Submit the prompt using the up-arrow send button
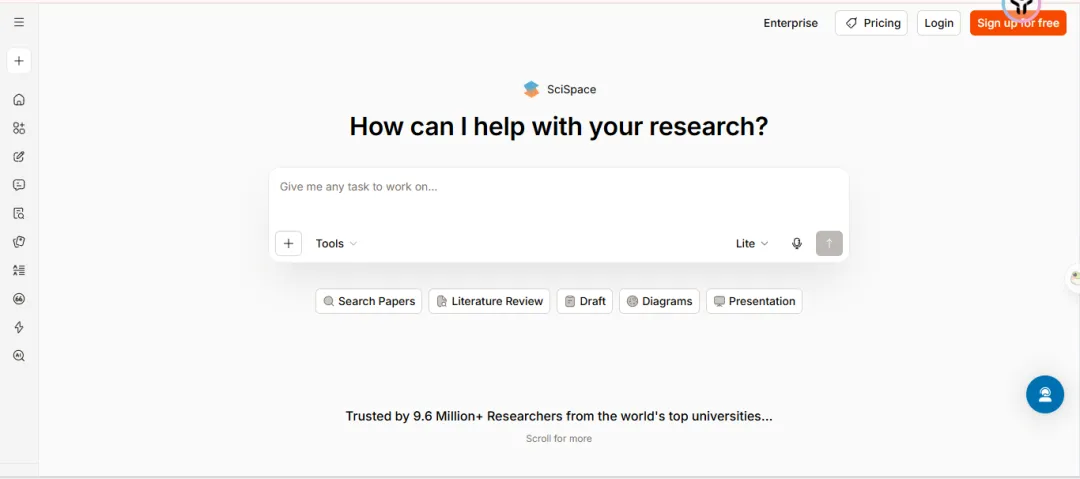1080x479 pixels. click(x=829, y=243)
